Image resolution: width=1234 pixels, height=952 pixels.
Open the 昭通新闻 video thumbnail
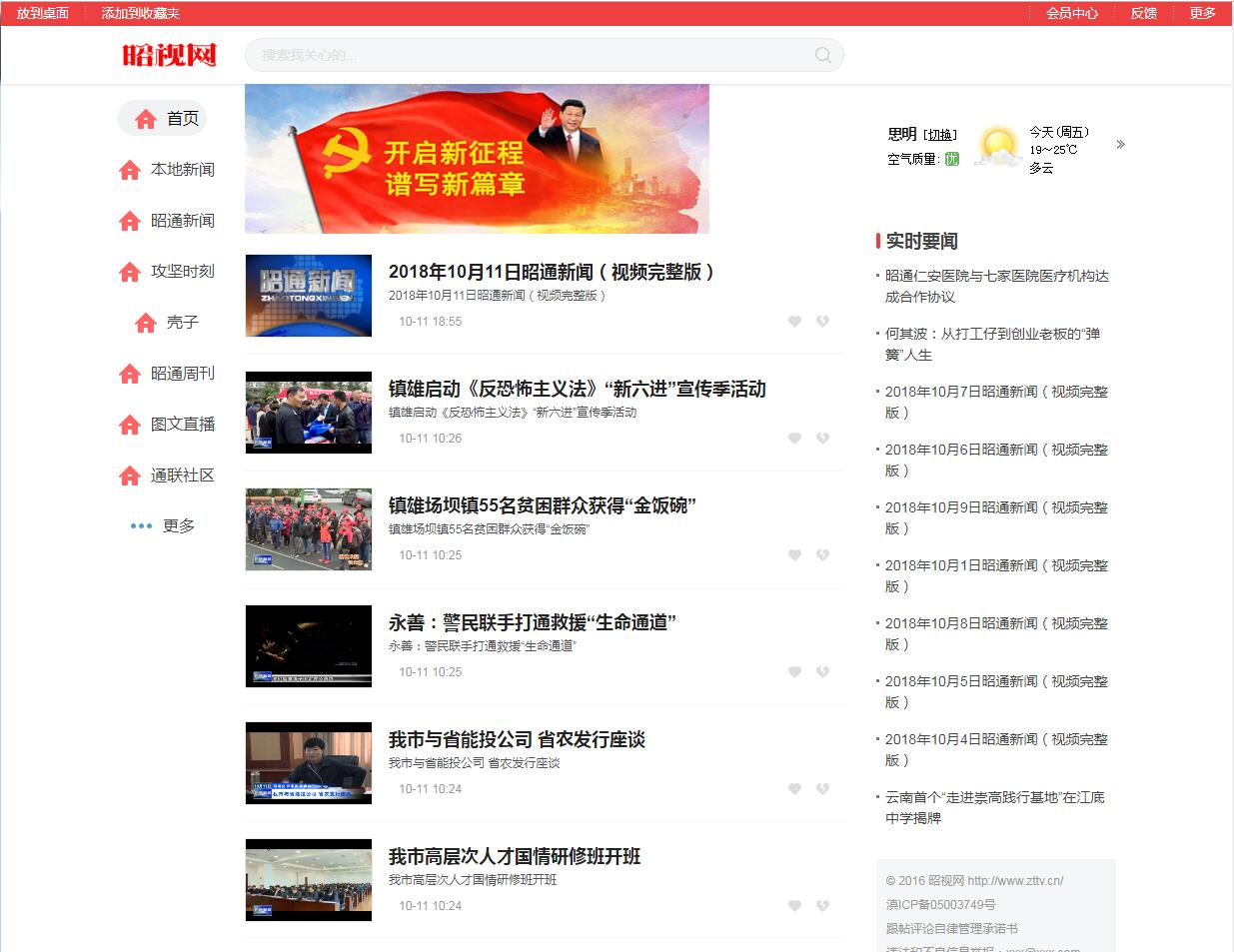(309, 296)
